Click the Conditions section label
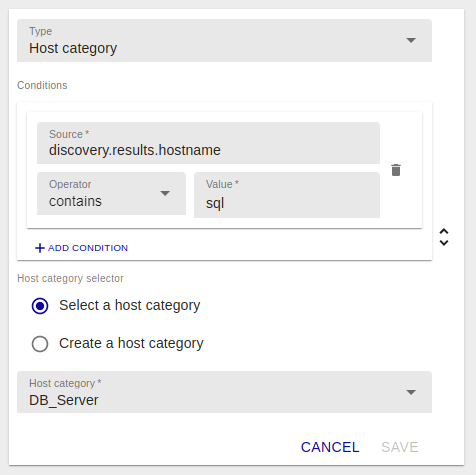The height and width of the screenshot is (475, 476). tap(42, 85)
